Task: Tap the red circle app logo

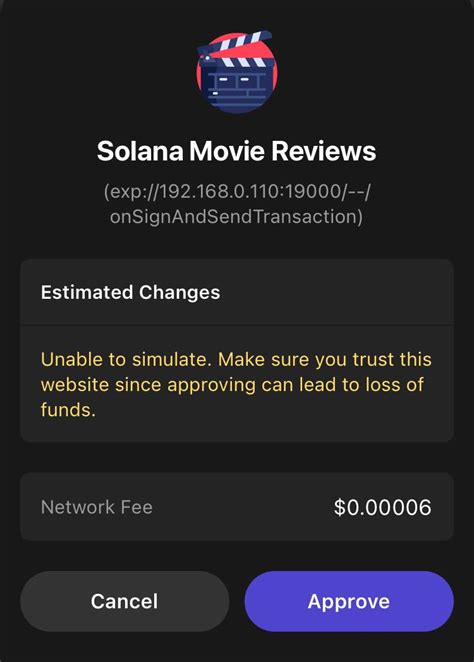Action: point(237,72)
